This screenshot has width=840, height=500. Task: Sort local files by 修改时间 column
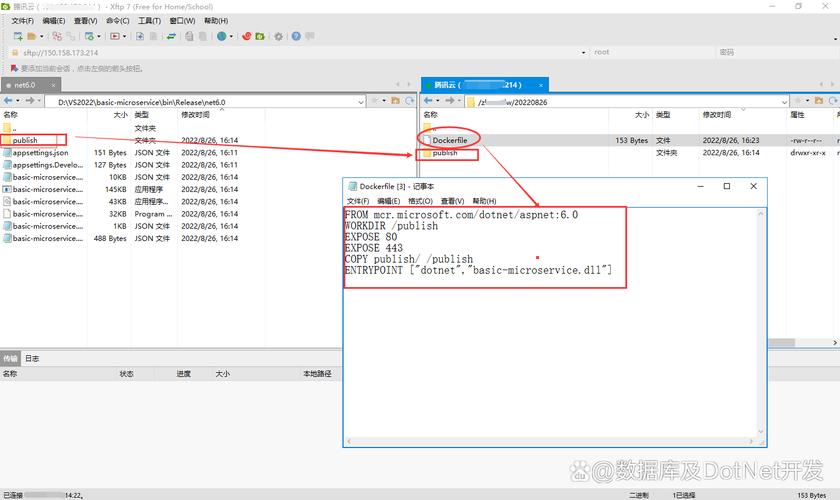(195, 114)
